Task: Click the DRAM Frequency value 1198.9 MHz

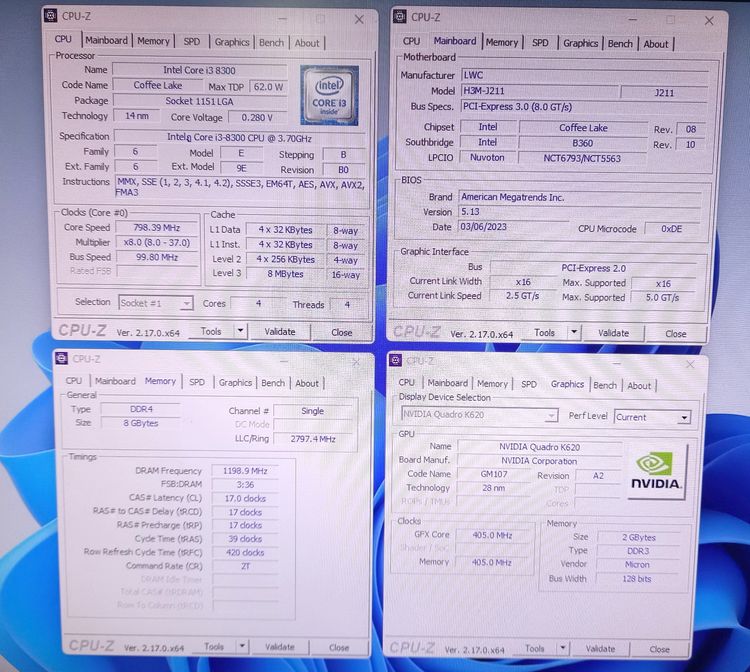Action: coord(245,471)
